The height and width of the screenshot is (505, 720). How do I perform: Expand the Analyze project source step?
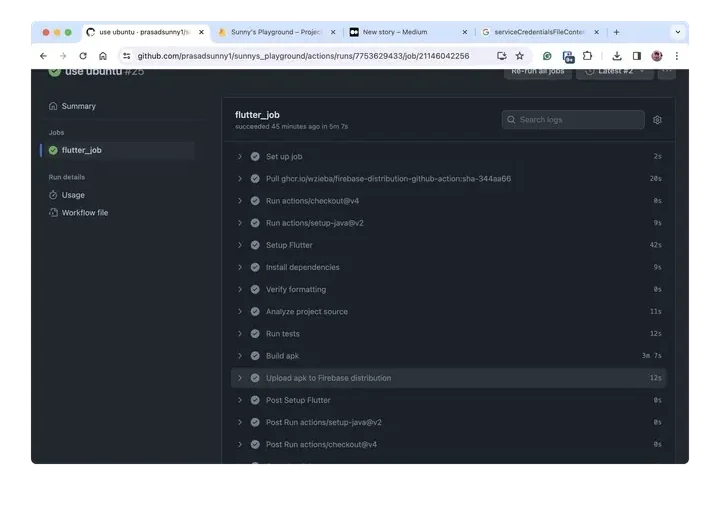240,312
